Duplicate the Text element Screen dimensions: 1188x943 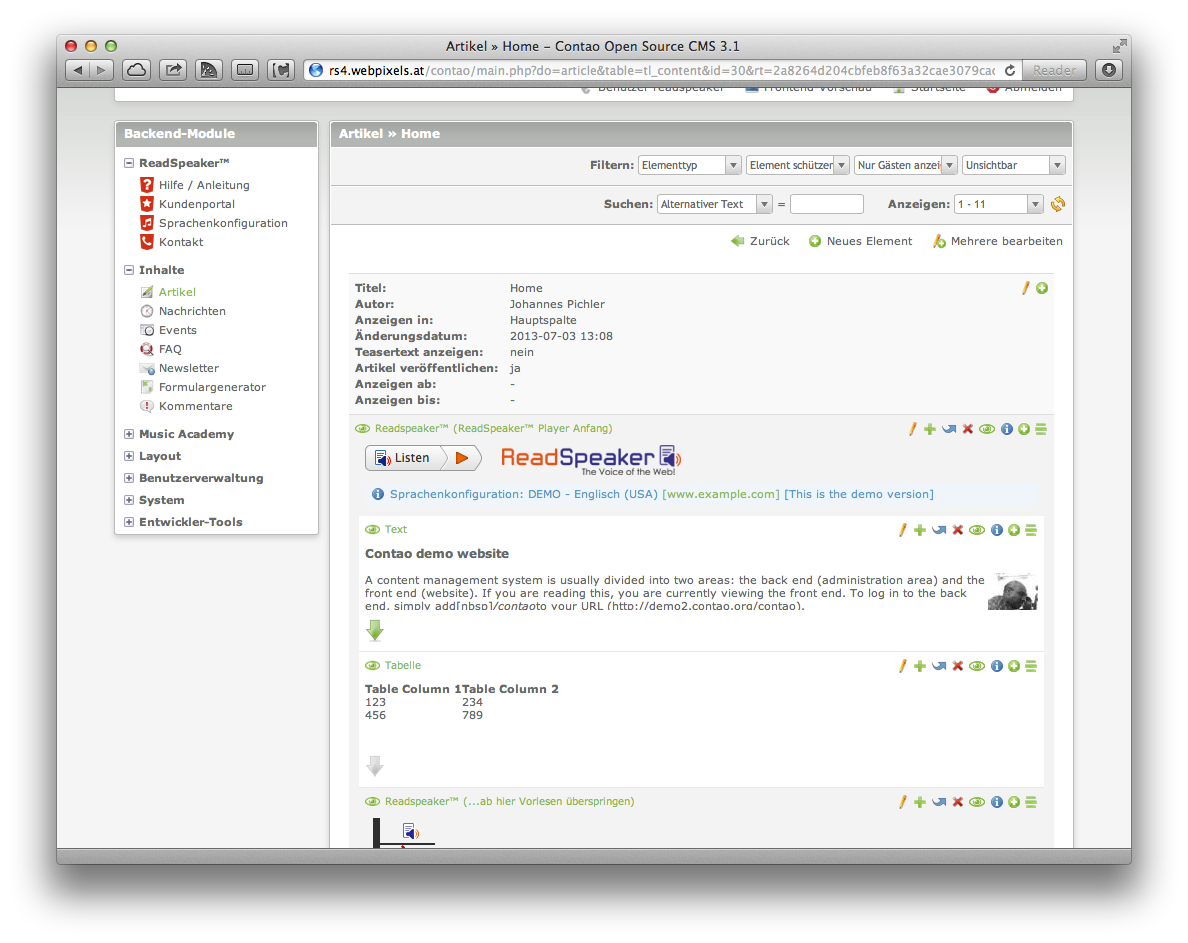click(x=920, y=530)
